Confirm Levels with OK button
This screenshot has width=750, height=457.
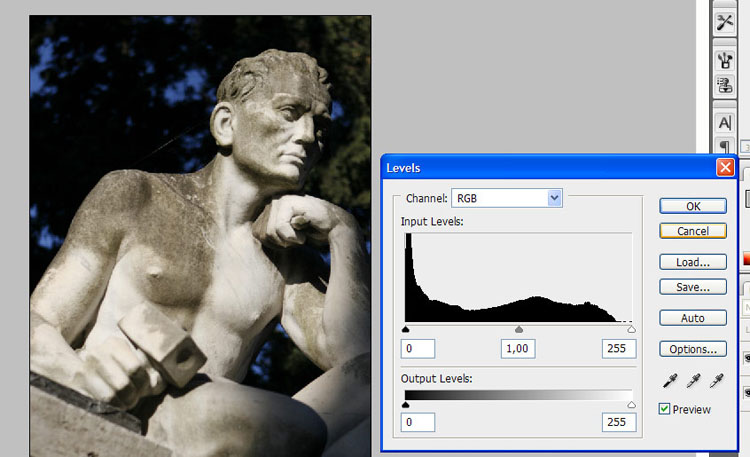click(693, 206)
